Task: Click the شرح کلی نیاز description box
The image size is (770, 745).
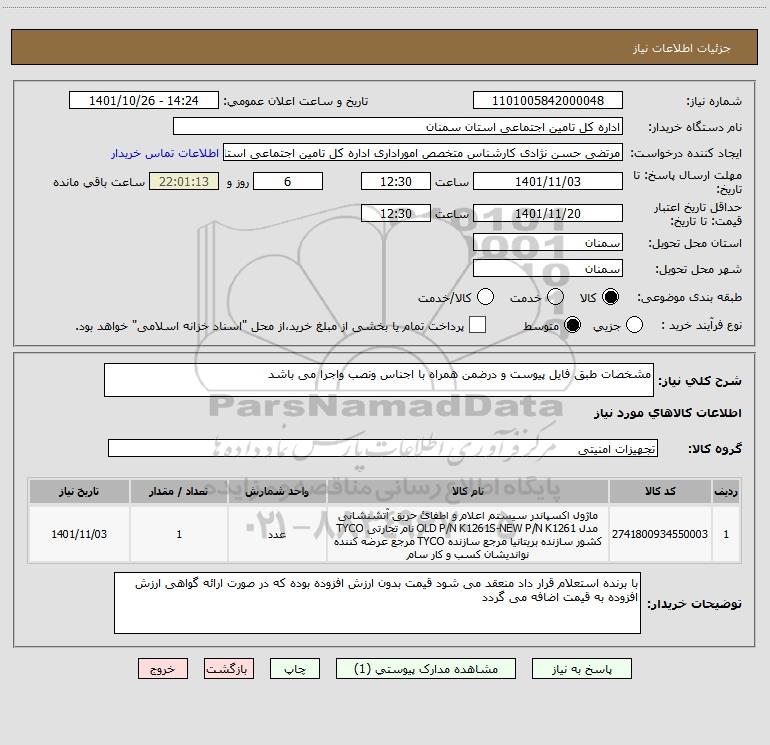Action: tap(379, 380)
